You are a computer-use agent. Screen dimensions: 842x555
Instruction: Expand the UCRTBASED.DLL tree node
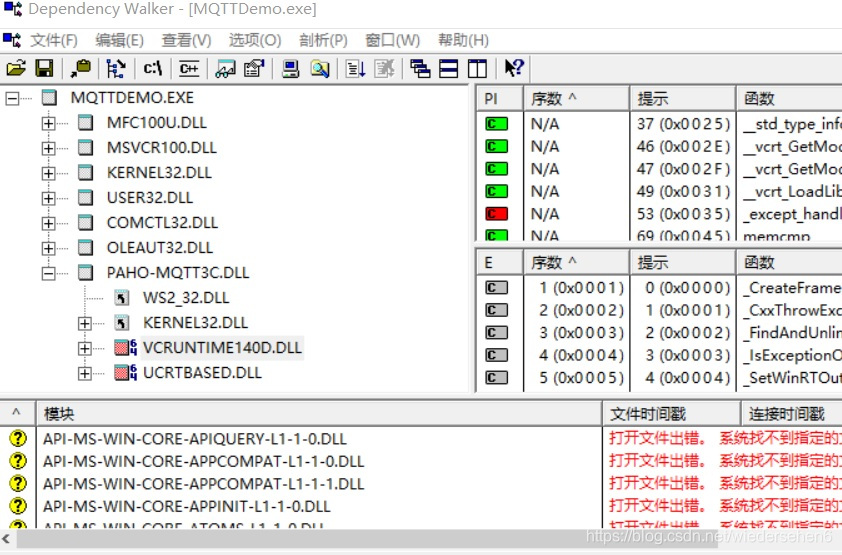[84, 373]
